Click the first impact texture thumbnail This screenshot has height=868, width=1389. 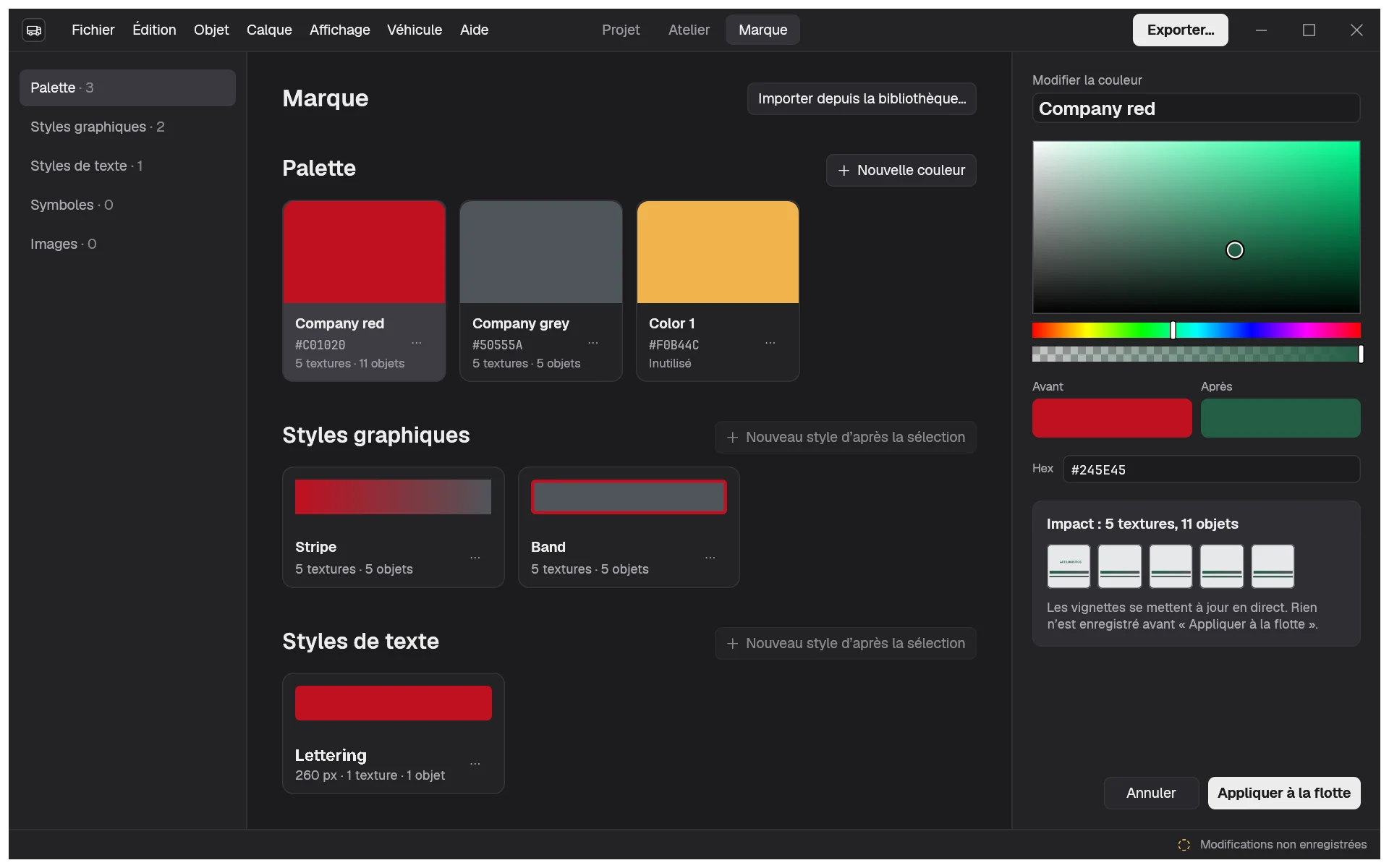coord(1069,566)
